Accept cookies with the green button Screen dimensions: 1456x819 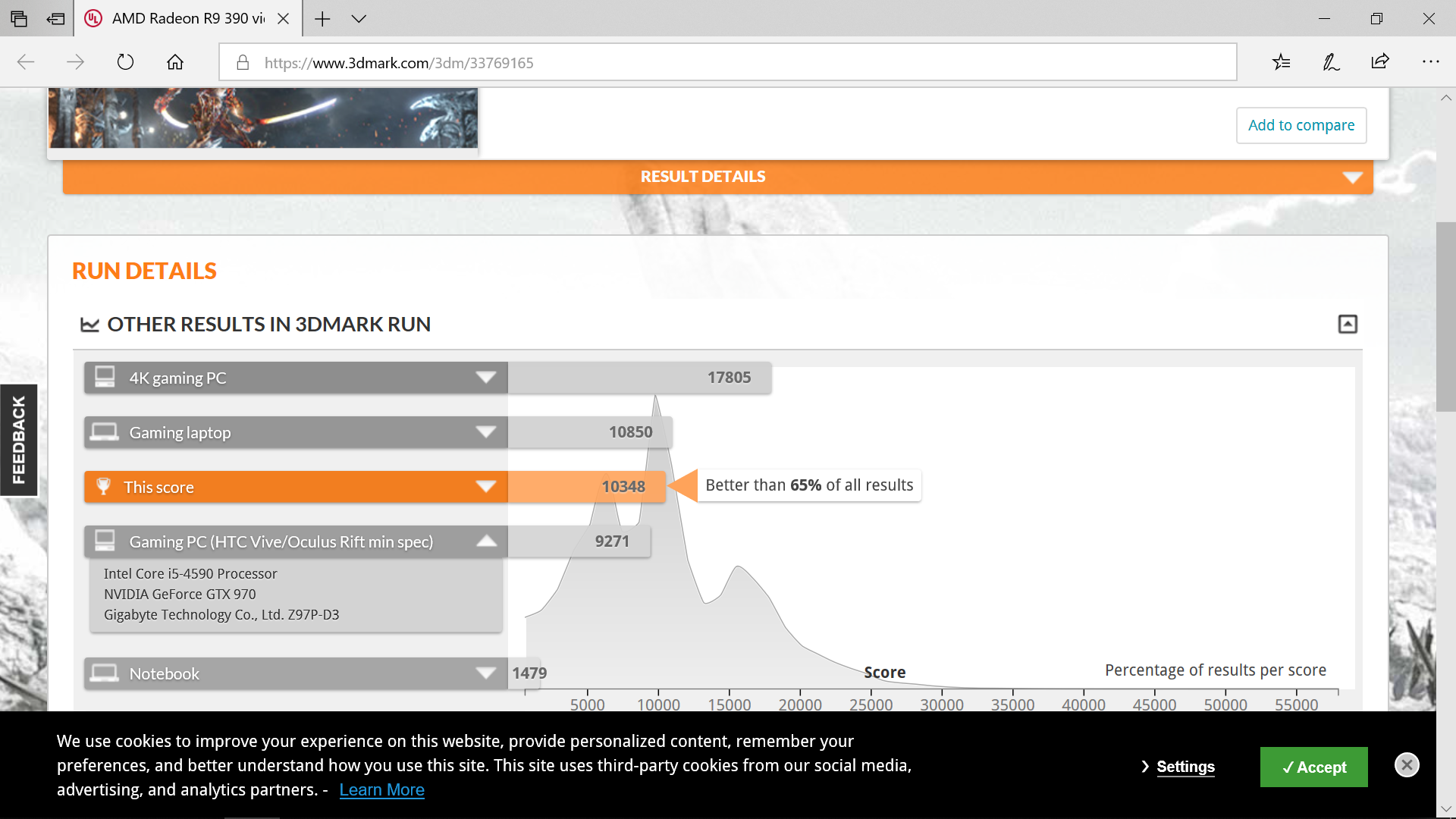click(1313, 767)
